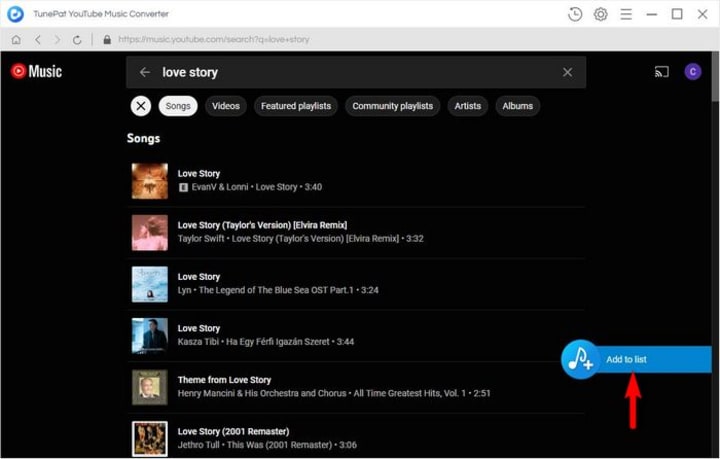Open the hamburger menu icon
Viewport: 720px width, 459px height.
(626, 14)
